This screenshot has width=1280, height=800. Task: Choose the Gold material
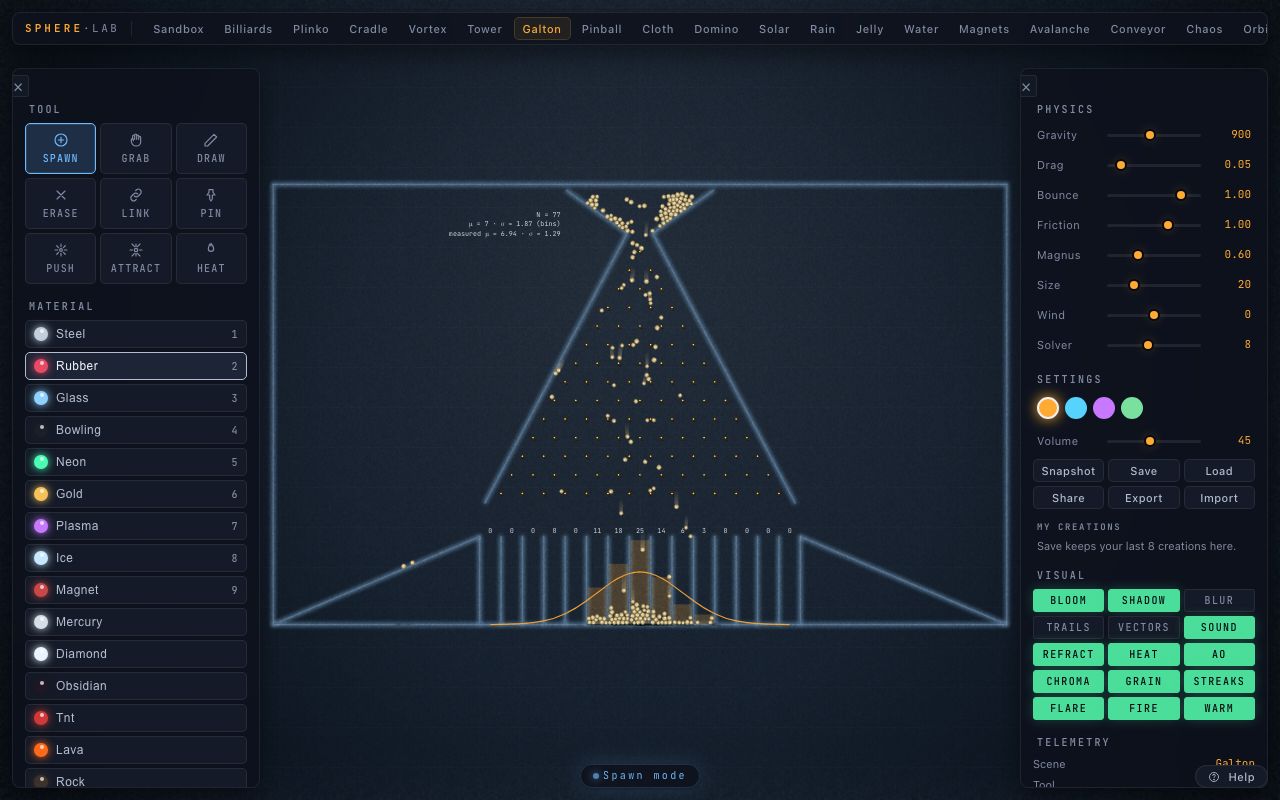click(x=136, y=494)
